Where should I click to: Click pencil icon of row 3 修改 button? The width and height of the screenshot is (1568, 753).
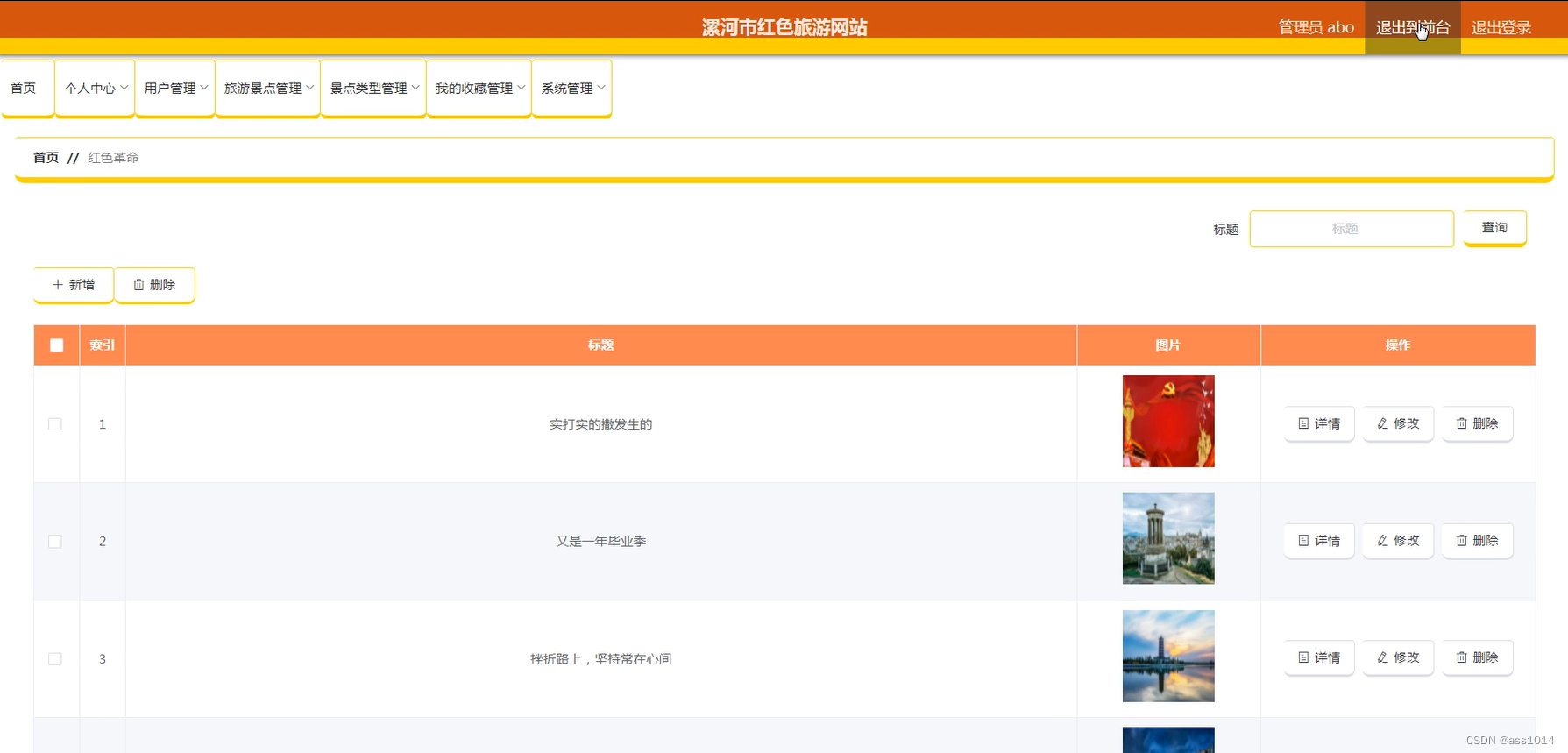point(1382,657)
